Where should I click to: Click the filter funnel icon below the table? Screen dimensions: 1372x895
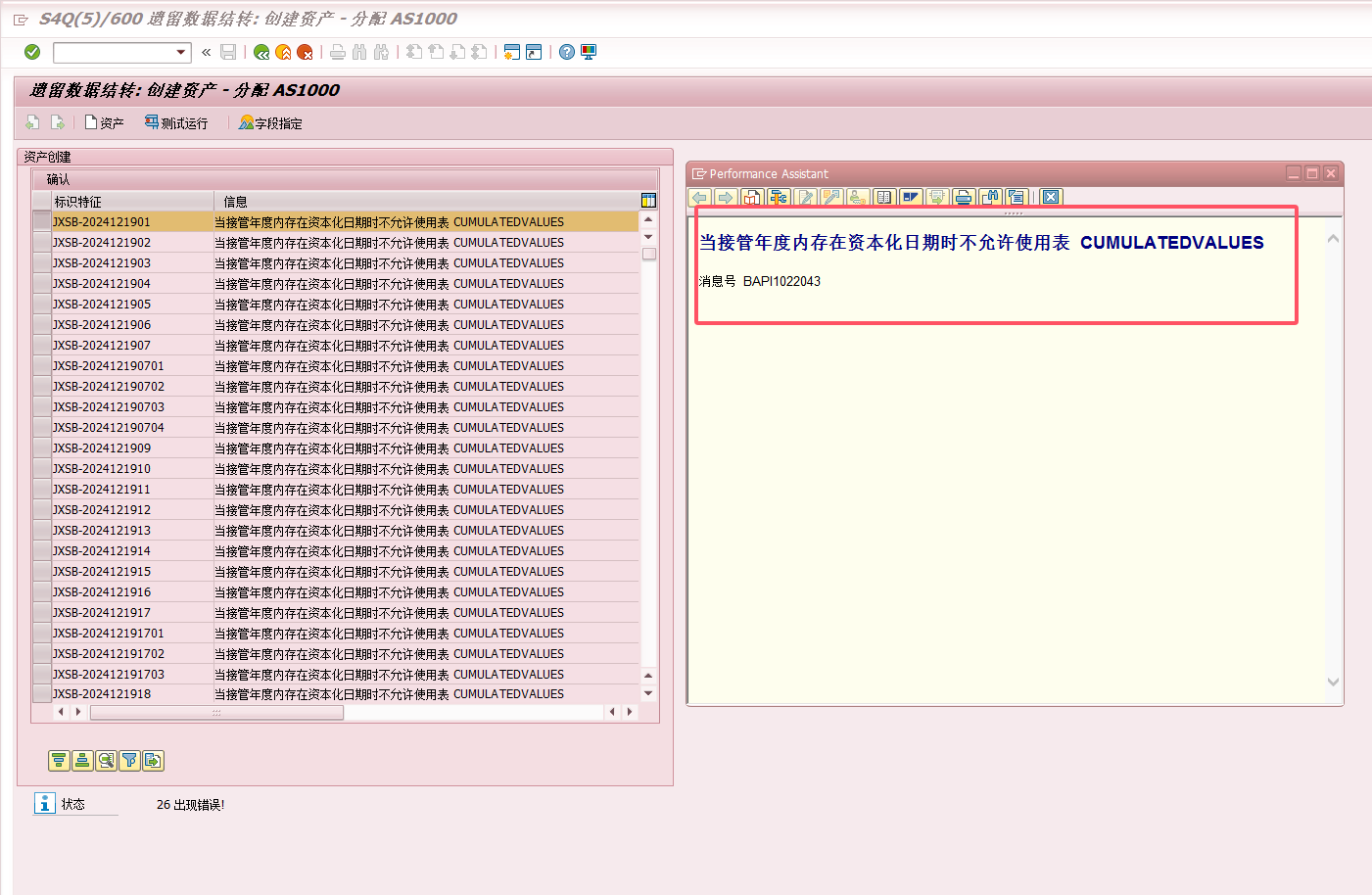tap(129, 761)
